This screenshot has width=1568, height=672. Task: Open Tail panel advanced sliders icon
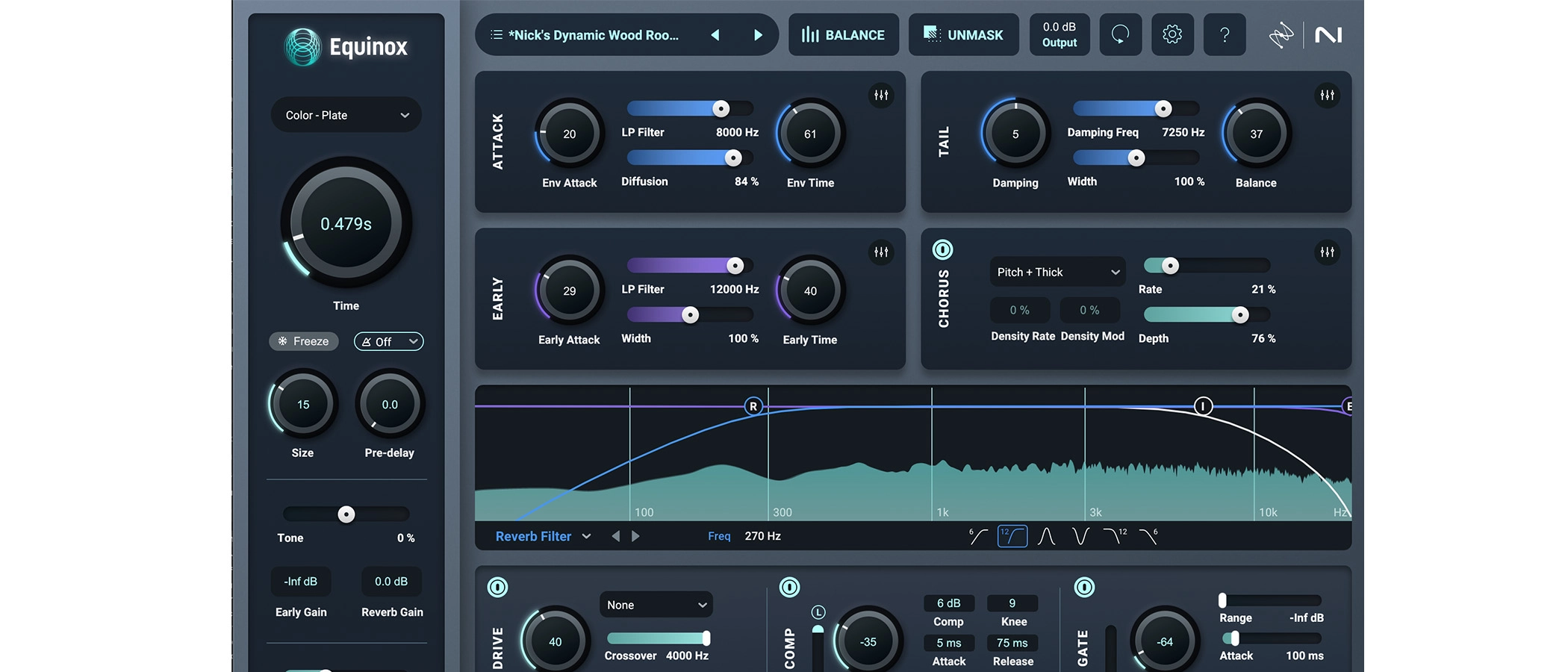pyautogui.click(x=1327, y=96)
